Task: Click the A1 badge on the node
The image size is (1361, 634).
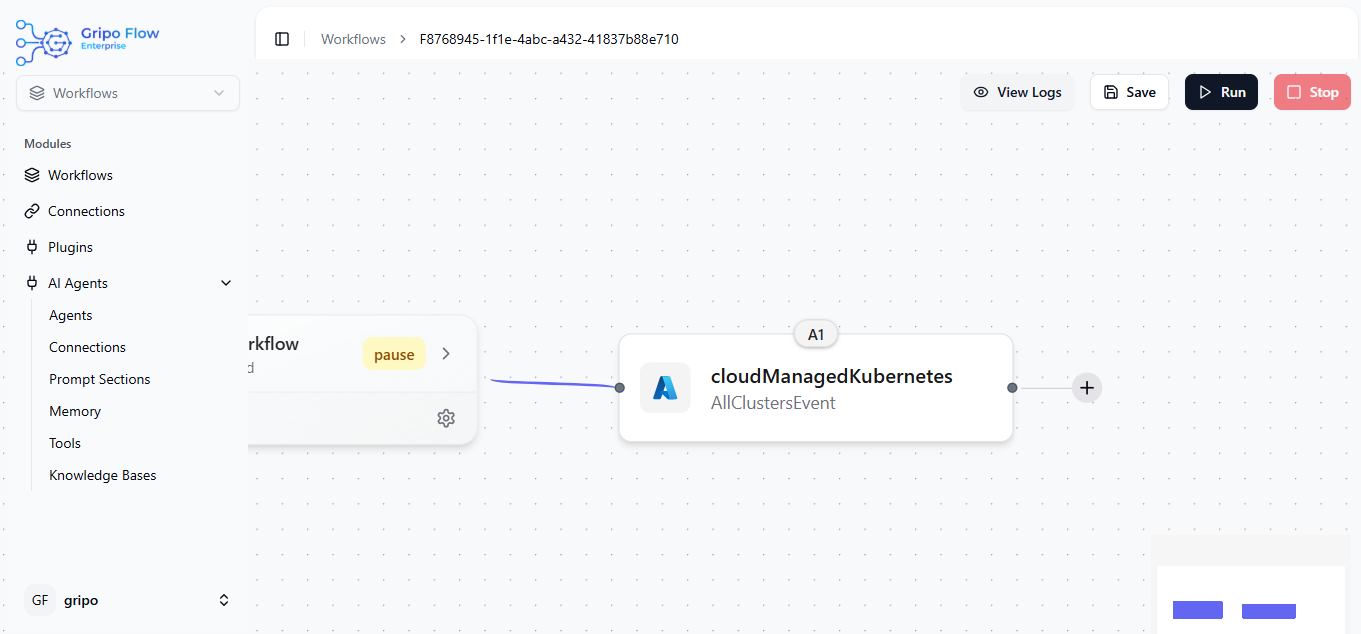Action: (x=816, y=335)
